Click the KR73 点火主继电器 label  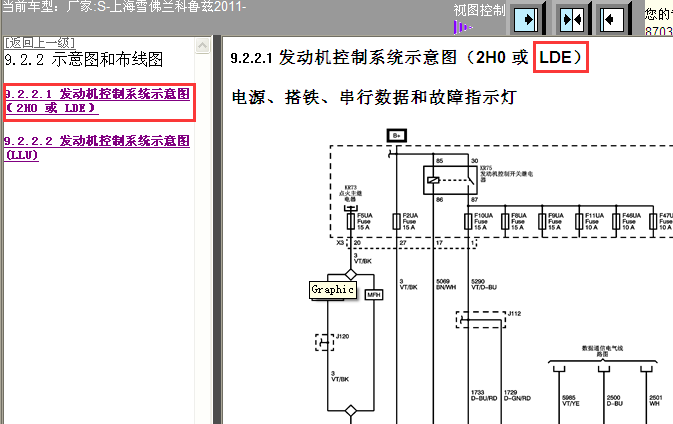click(351, 194)
